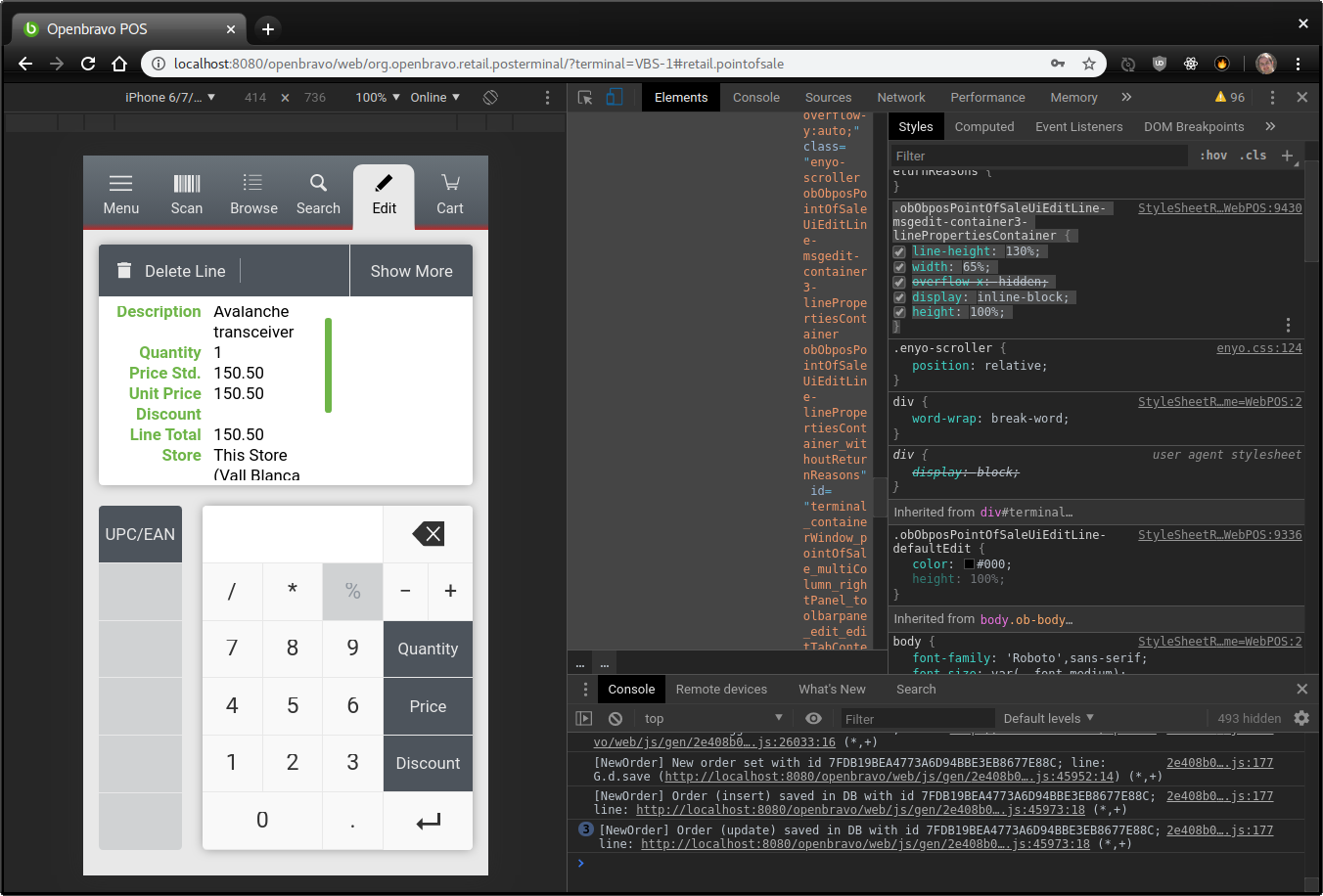This screenshot has height=896, width=1323.
Task: Tap the Search magnifier icon
Action: point(318,183)
